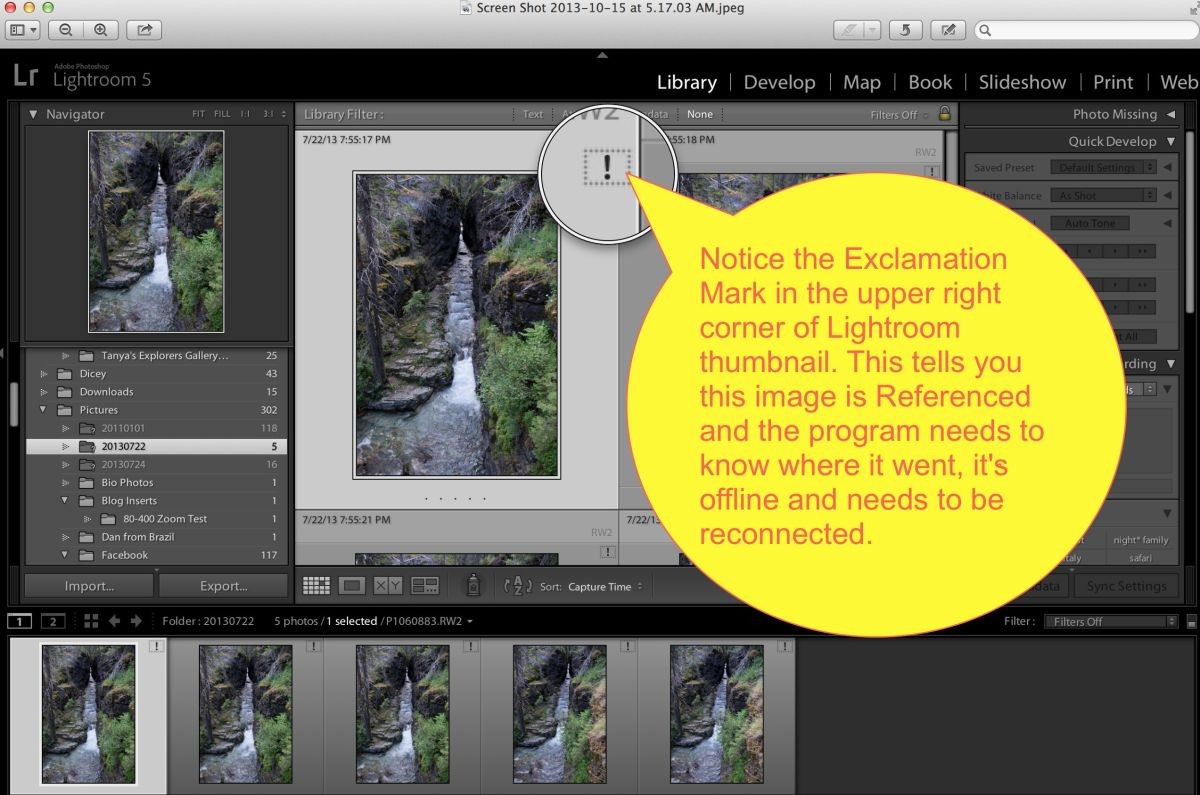Toggle the Library Filter lock icon
Screen dimensions: 1200x795
coord(943,114)
